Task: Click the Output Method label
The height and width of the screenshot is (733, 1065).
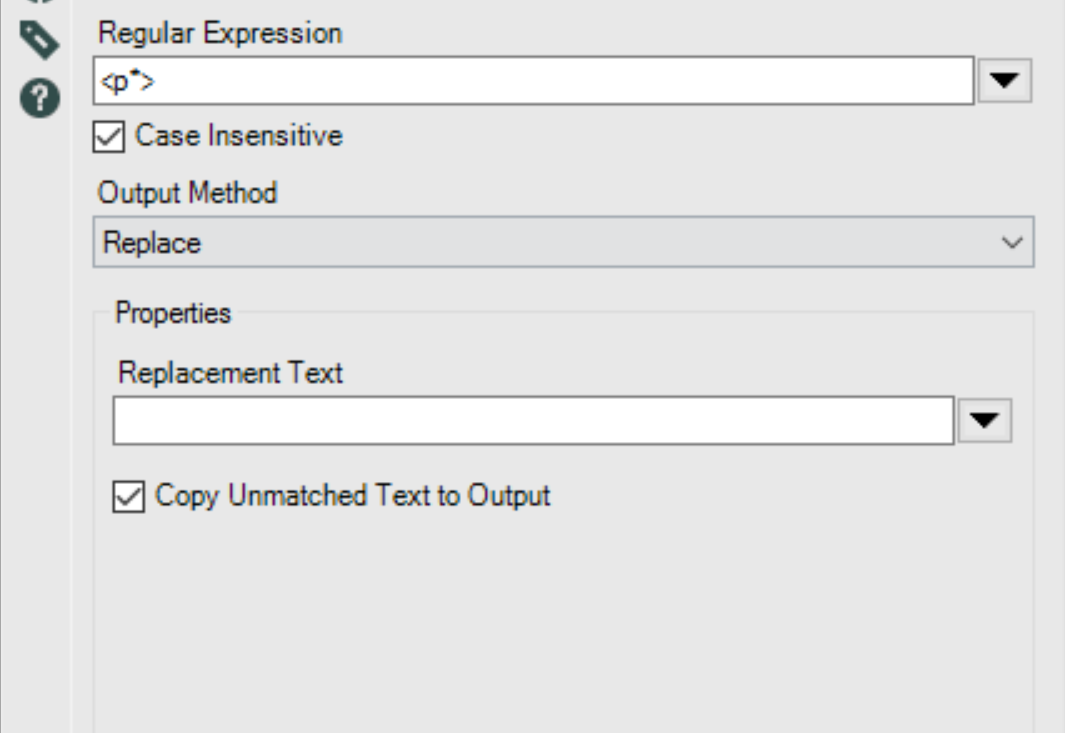Action: pos(186,193)
